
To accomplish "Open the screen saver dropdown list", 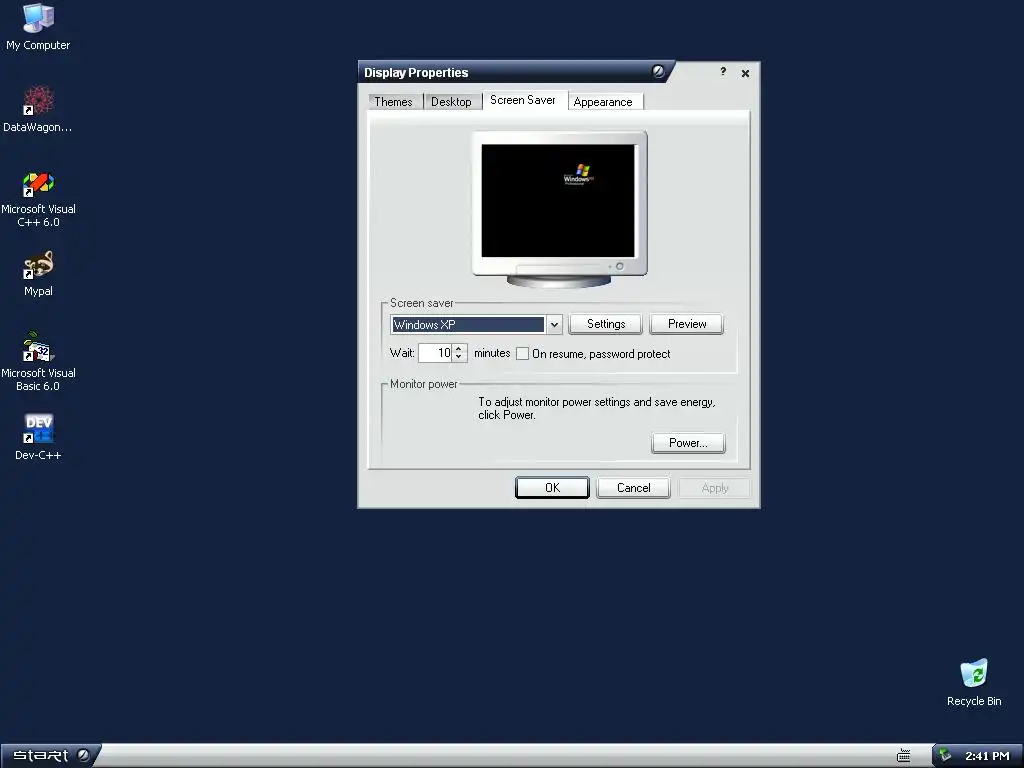I will point(554,325).
